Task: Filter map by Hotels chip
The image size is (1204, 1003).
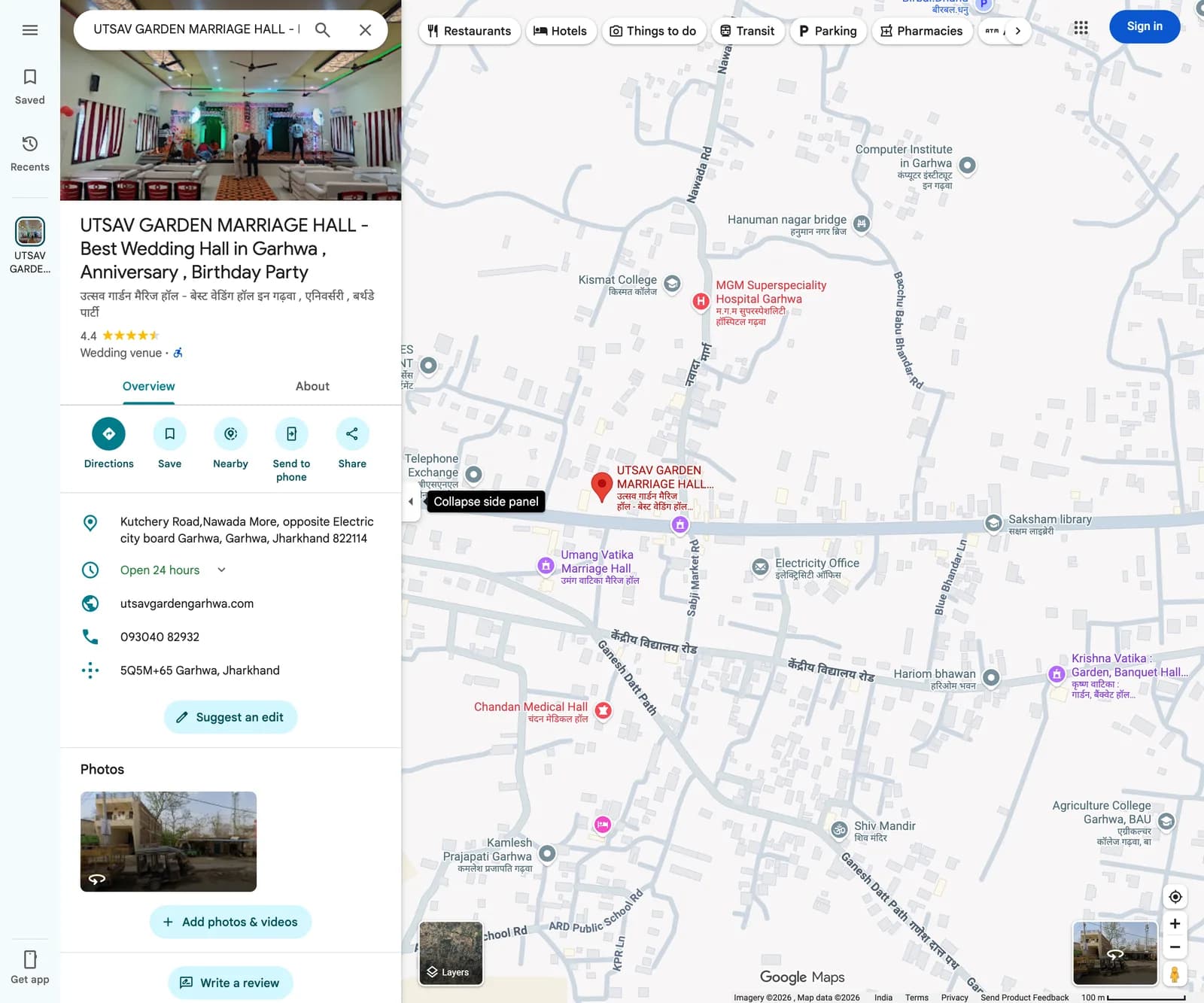Action: (561, 31)
